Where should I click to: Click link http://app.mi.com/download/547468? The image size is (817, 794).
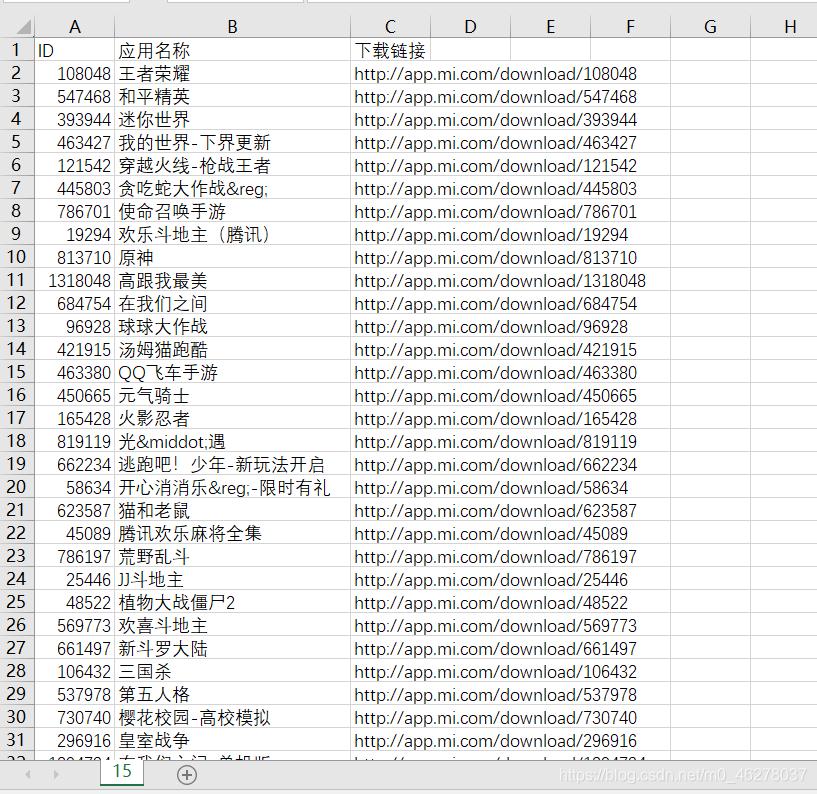click(x=496, y=97)
